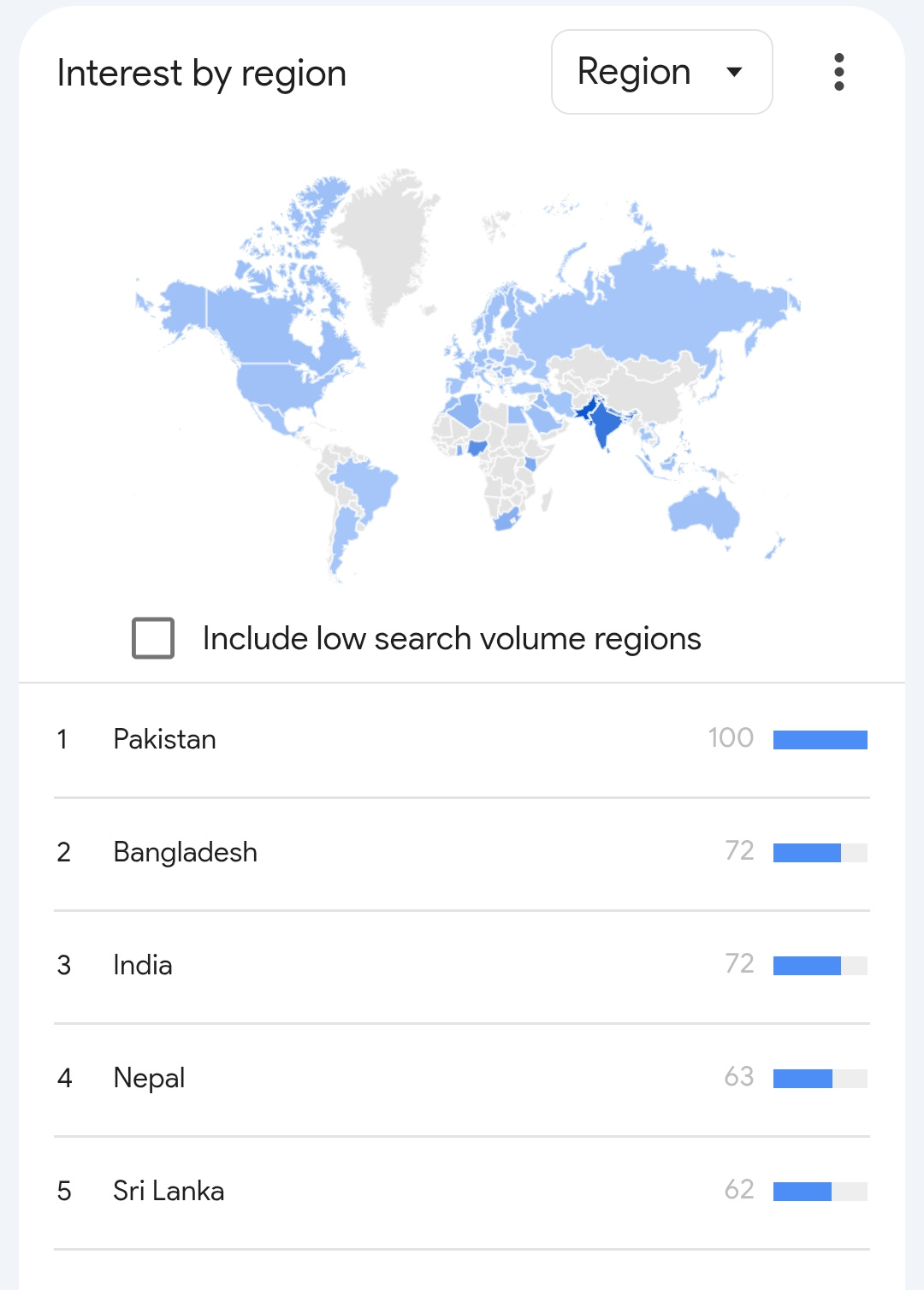Open the three-dot more options menu
The height and width of the screenshot is (1290, 924).
[838, 72]
